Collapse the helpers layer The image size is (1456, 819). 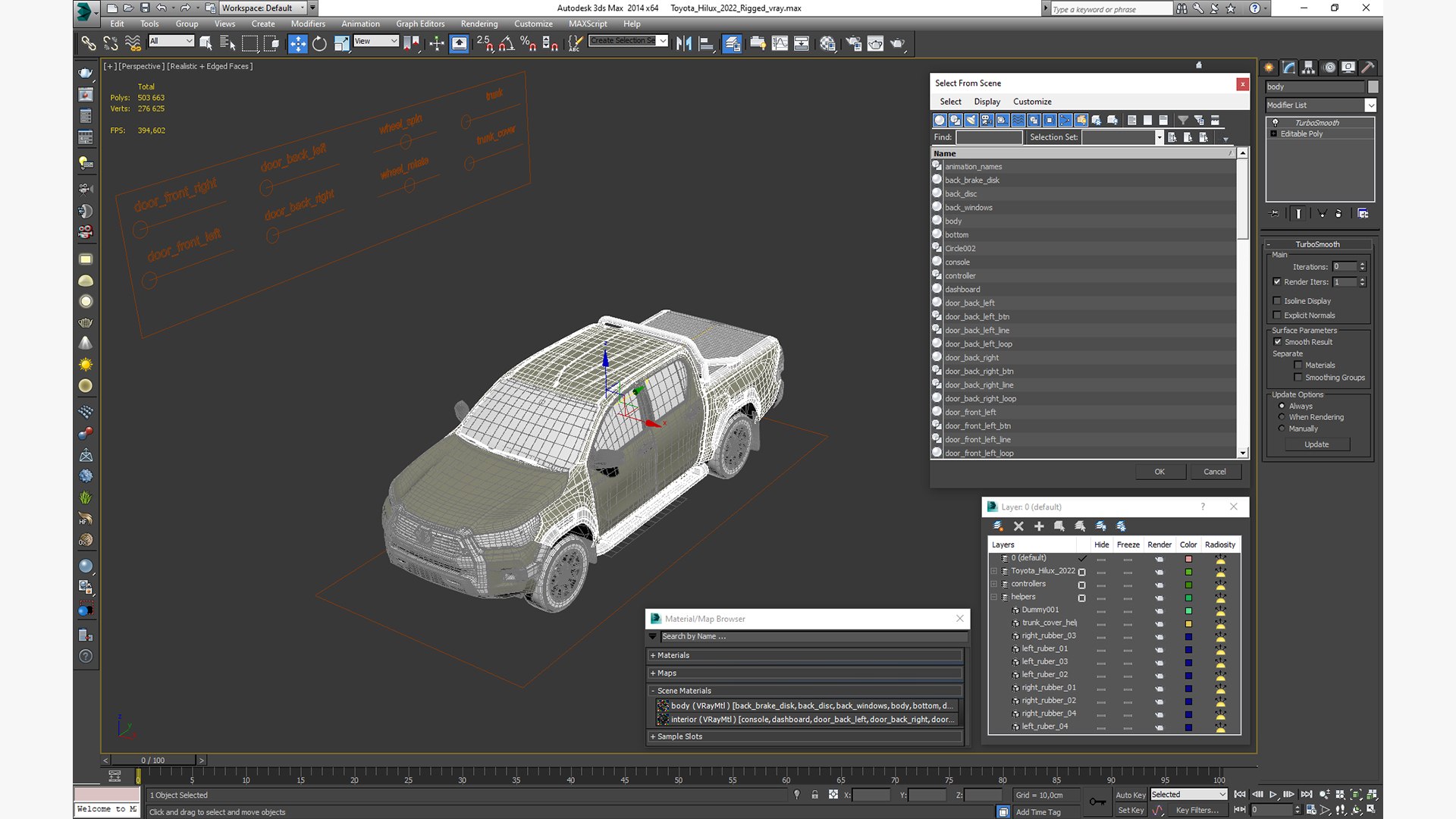pyautogui.click(x=993, y=597)
